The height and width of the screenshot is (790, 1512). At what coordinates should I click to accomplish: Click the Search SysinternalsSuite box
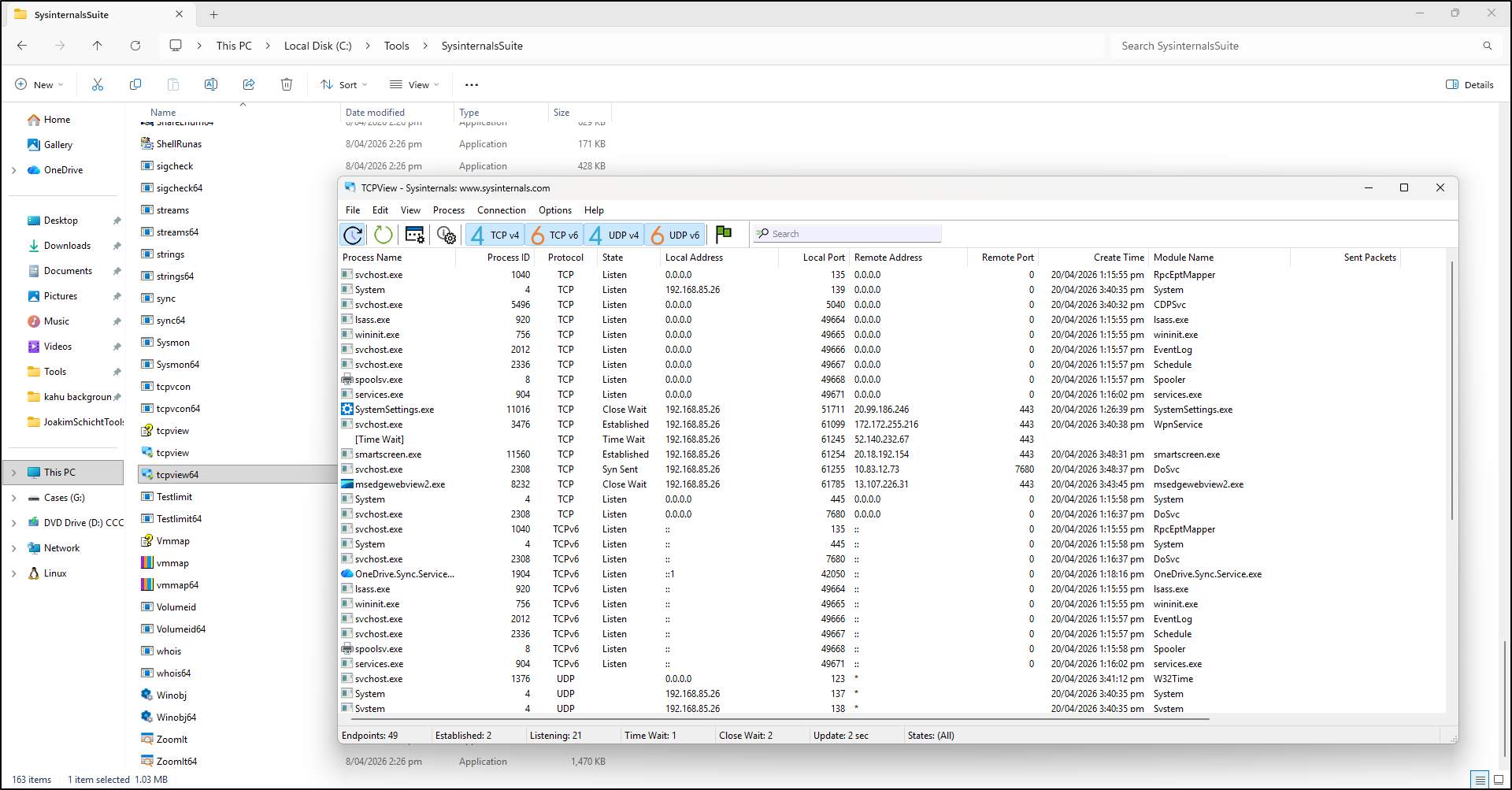tap(1304, 46)
